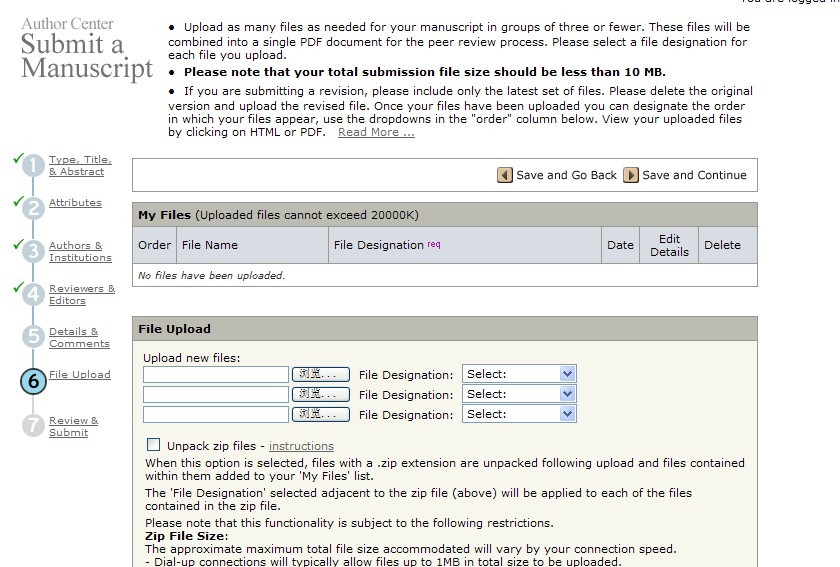Open the Read More link

point(376,132)
